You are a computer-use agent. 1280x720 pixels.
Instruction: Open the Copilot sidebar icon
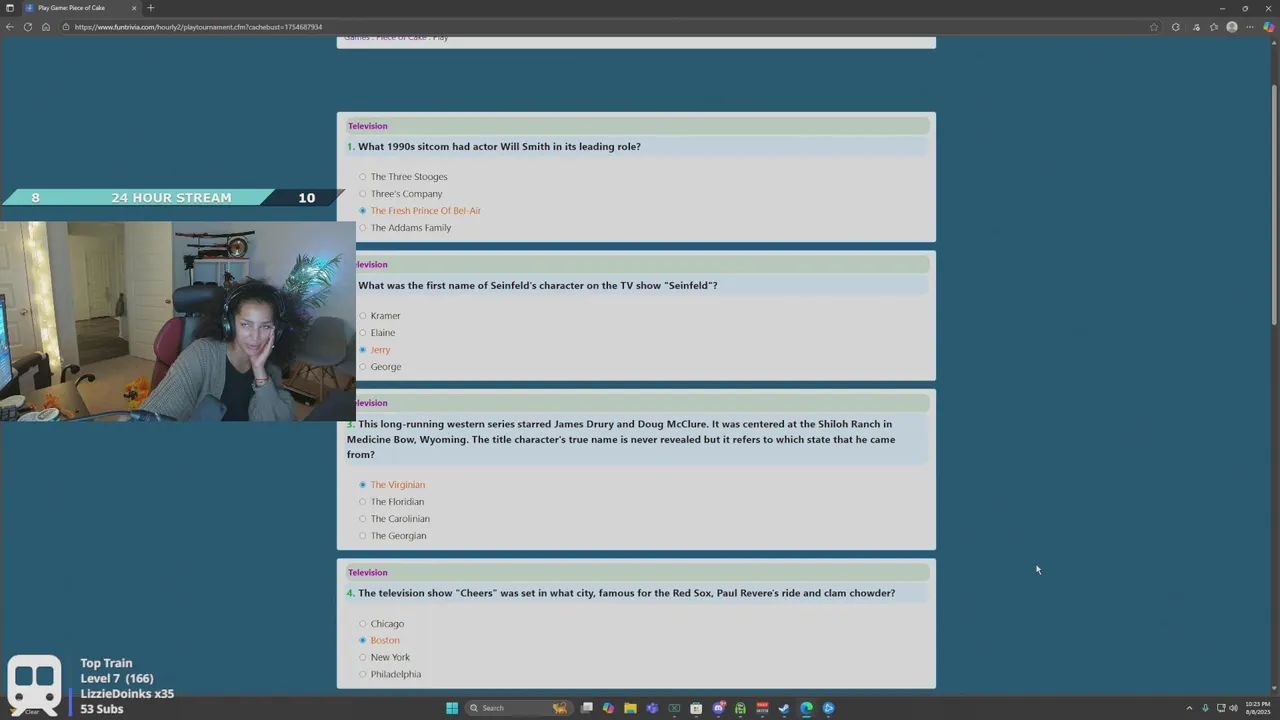[1269, 27]
